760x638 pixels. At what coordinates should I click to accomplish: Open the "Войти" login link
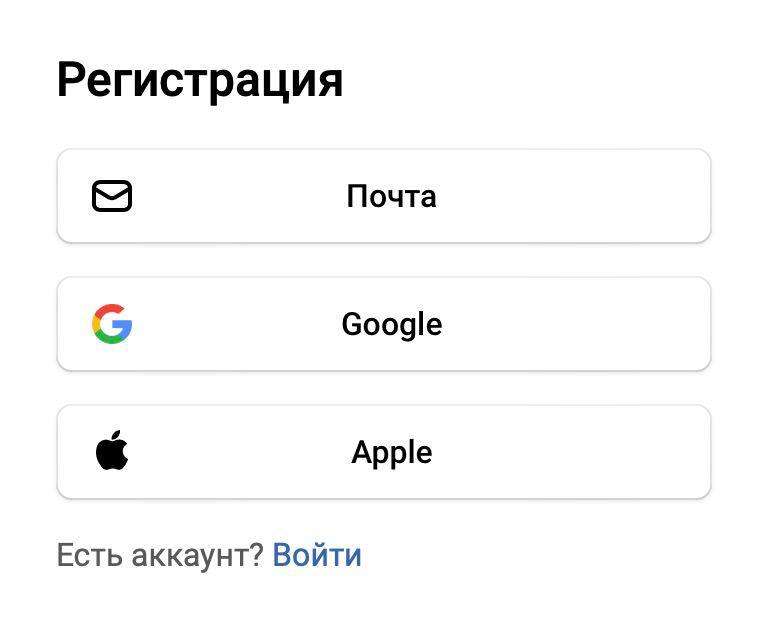click(317, 555)
